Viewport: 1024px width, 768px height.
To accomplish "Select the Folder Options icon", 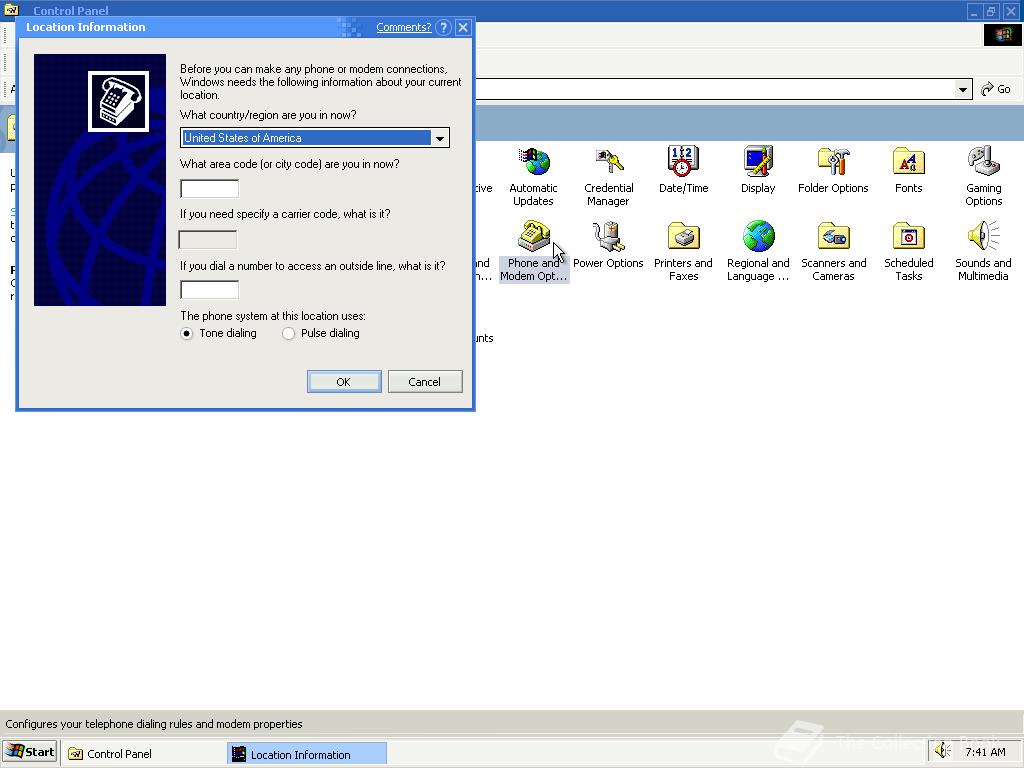I will (x=833, y=170).
